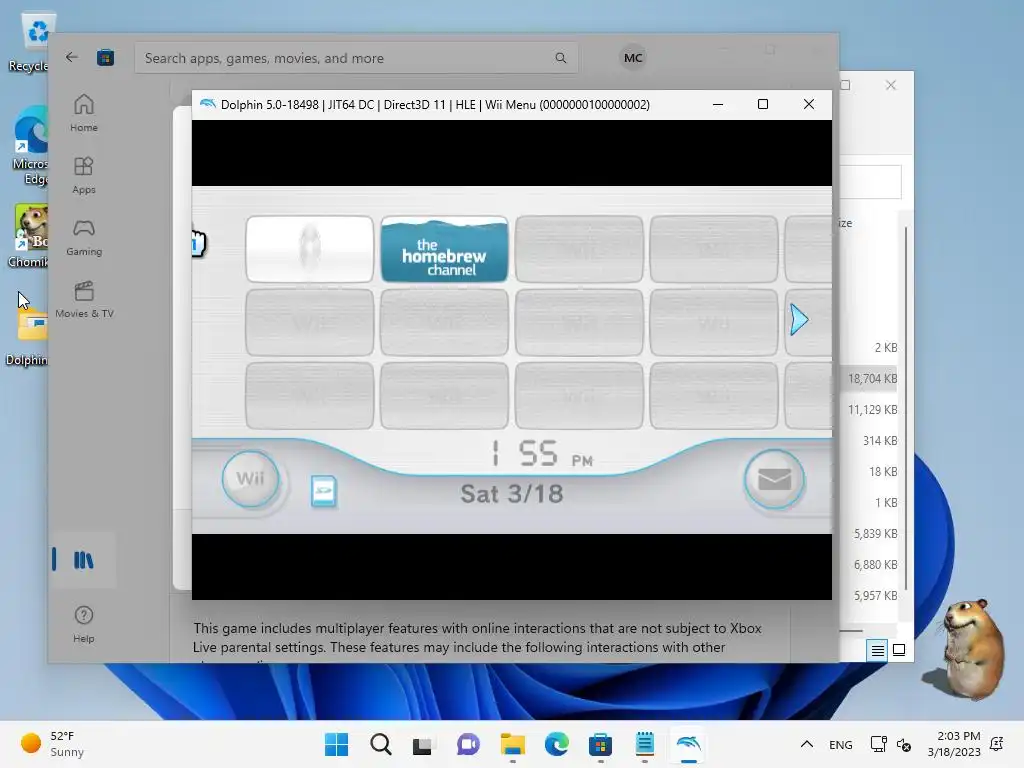Go to next Wii Menu page arrow
Viewport: 1024px width, 768px height.
[799, 319]
